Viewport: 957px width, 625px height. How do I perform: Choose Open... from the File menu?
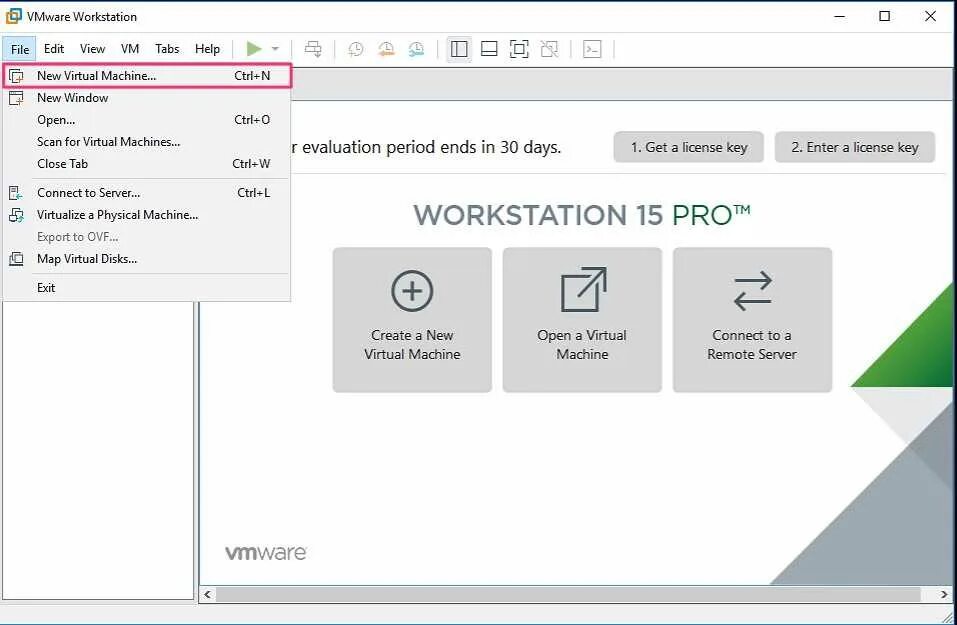[x=147, y=120]
